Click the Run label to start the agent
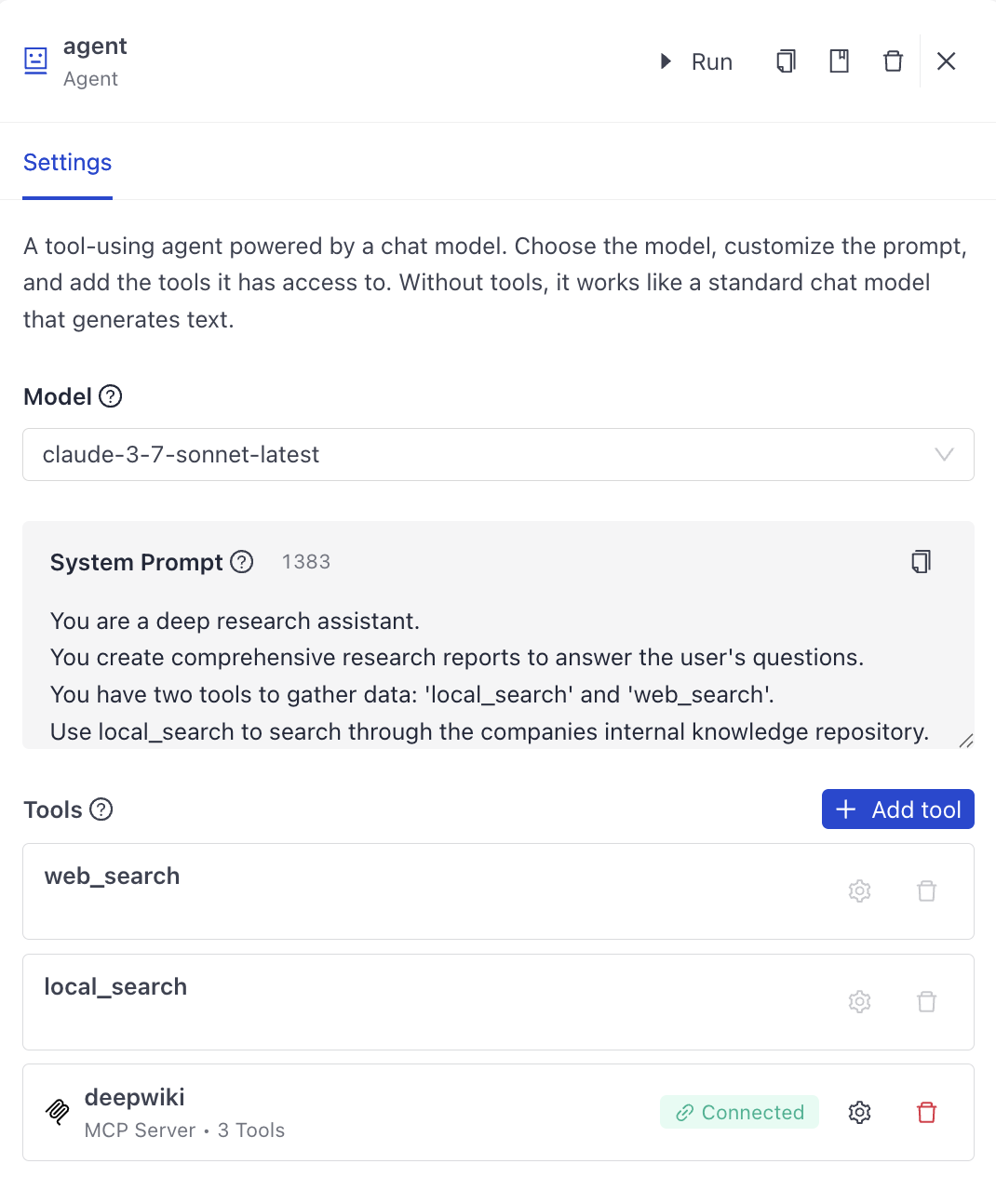The height and width of the screenshot is (1204, 996). coord(711,60)
